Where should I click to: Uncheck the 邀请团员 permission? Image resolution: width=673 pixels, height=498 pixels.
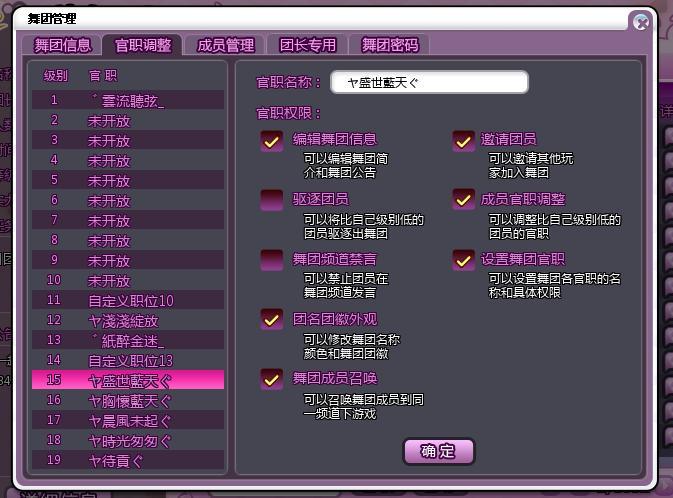pyautogui.click(x=464, y=141)
